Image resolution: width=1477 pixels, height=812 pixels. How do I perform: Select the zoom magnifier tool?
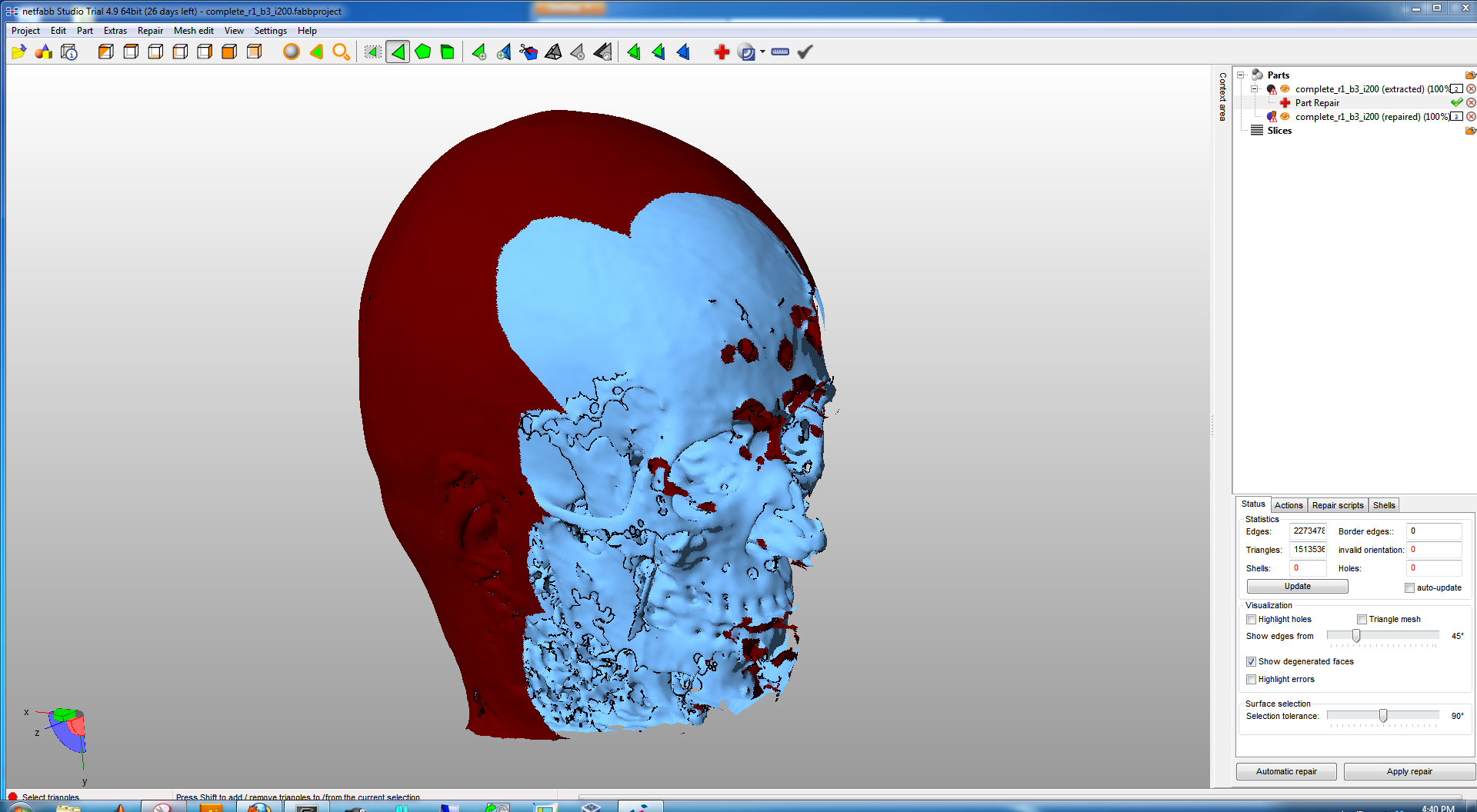coord(341,52)
